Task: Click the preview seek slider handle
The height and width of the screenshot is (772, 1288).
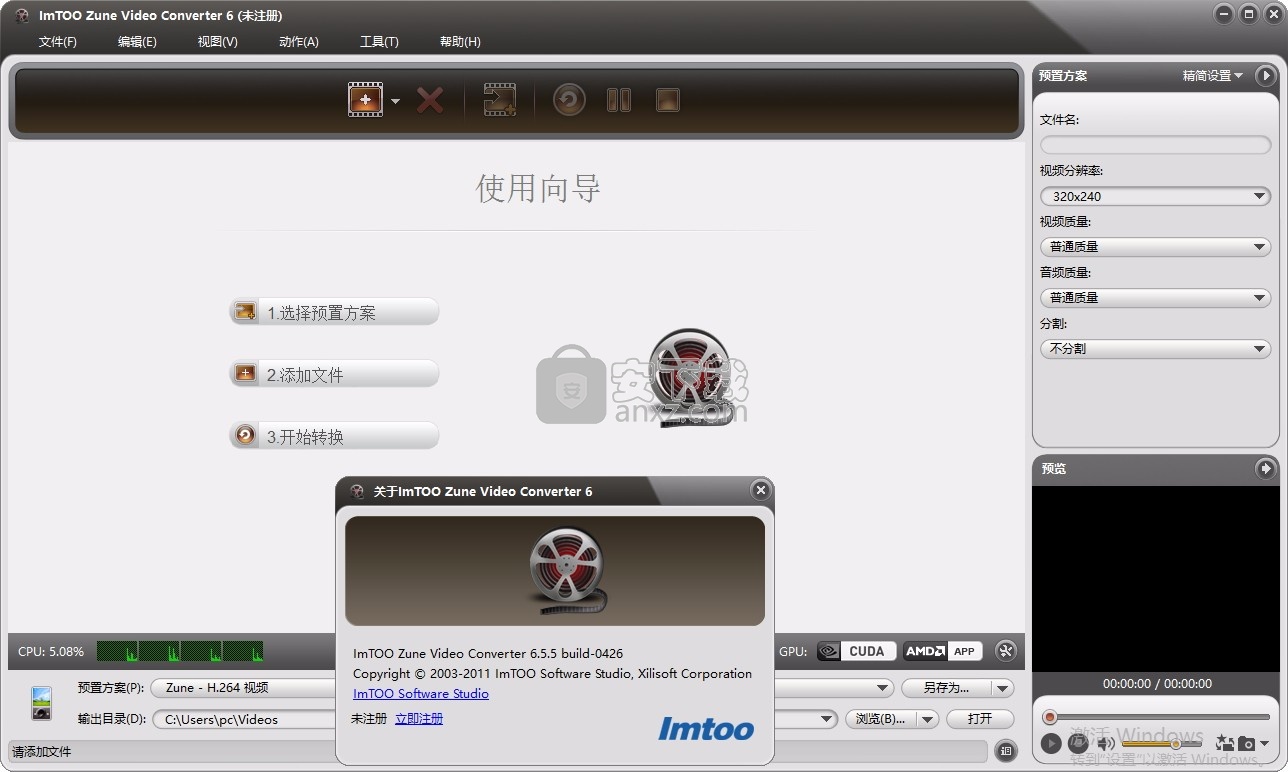Action: coord(1050,717)
